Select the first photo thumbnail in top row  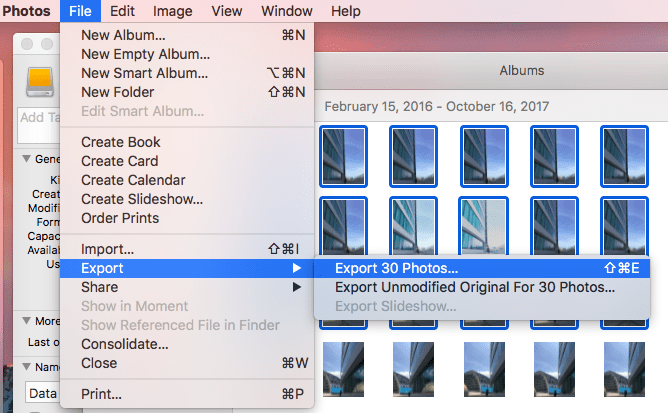coord(343,156)
